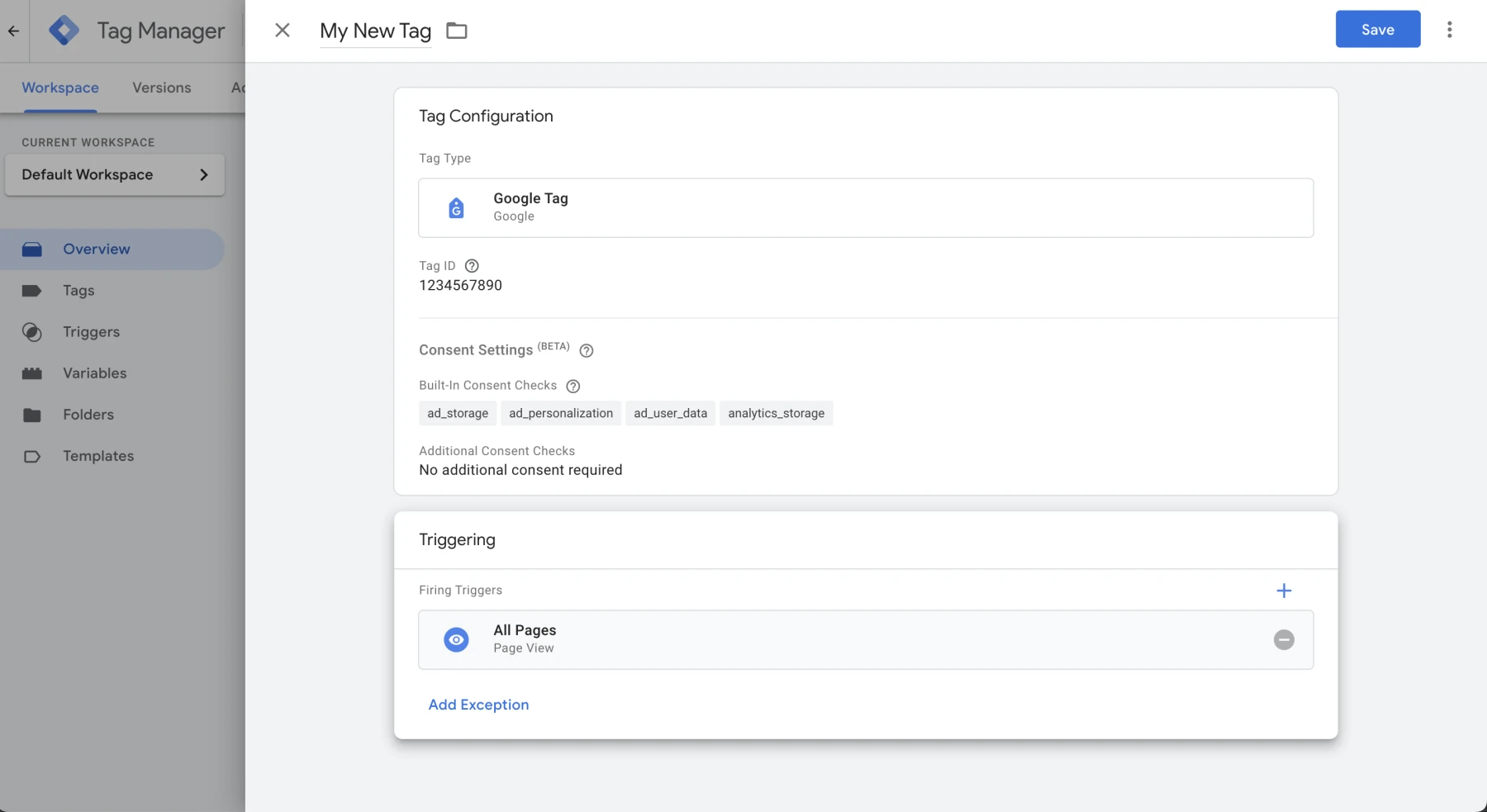Click the Tags label icon
Screen dimensions: 1487x812
click(x=32, y=291)
